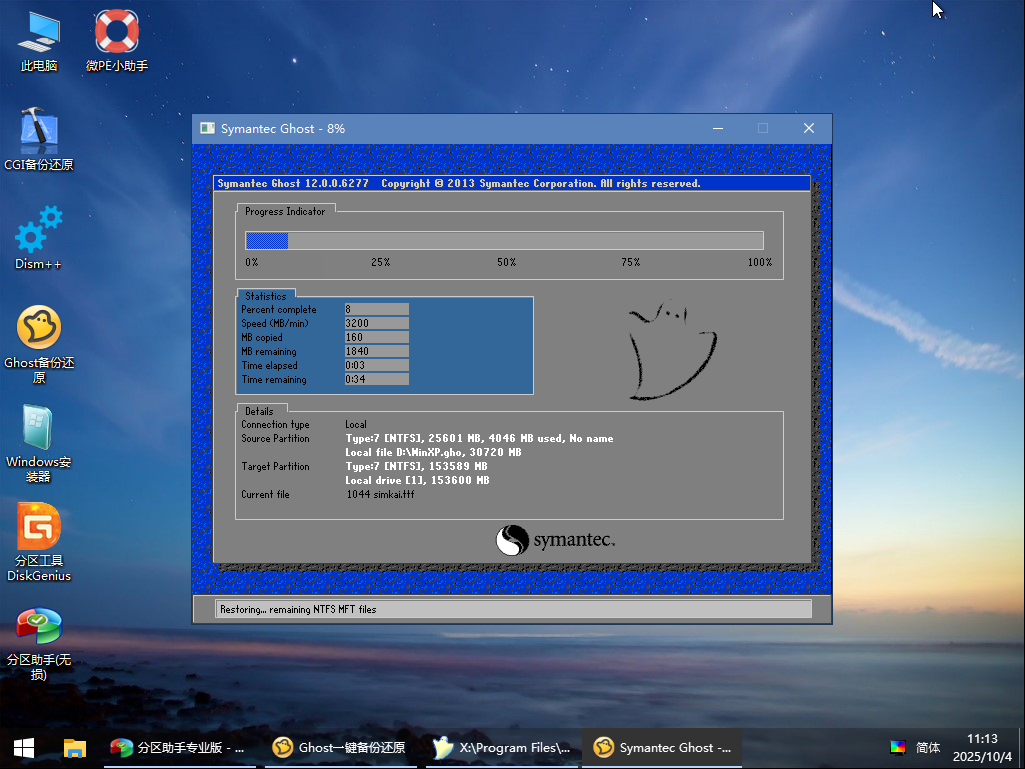The height and width of the screenshot is (769, 1025).
Task: Minimize the Symantec Ghost window
Action: [718, 128]
